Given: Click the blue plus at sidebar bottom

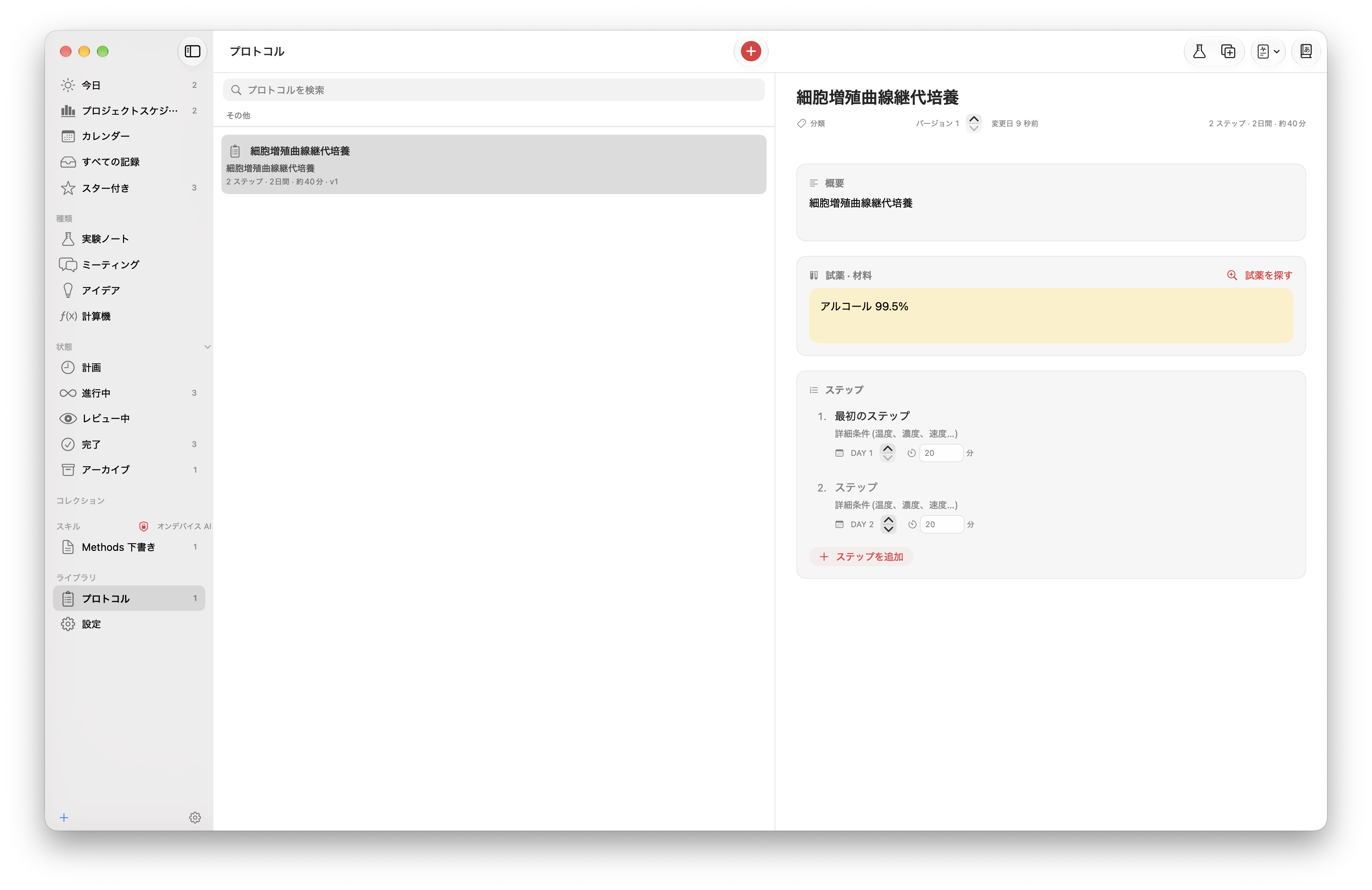Looking at the screenshot, I should (64, 817).
